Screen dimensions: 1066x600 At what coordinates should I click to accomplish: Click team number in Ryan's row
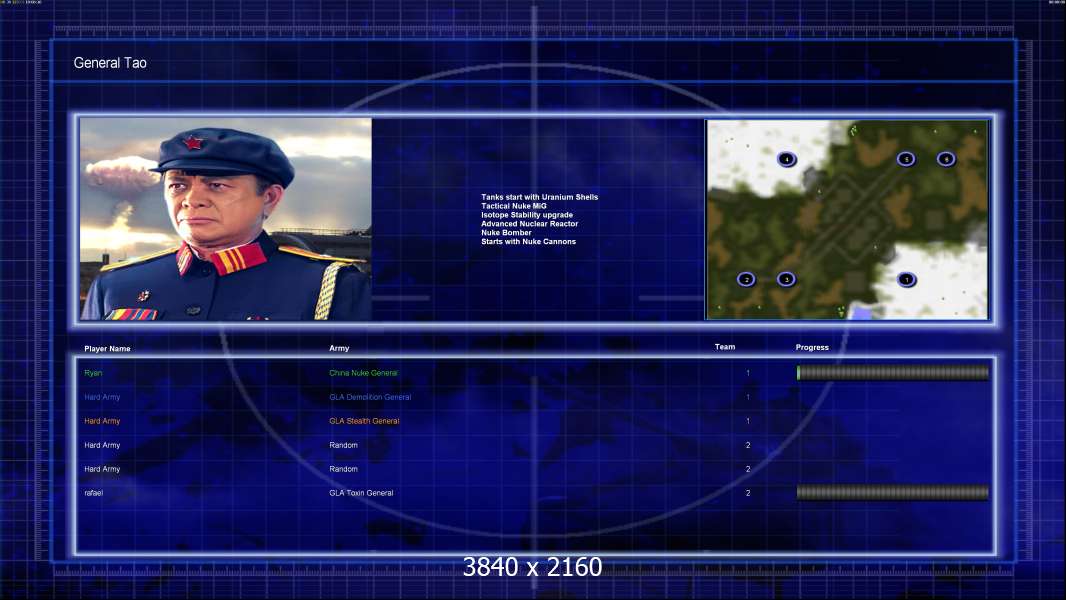pos(748,373)
